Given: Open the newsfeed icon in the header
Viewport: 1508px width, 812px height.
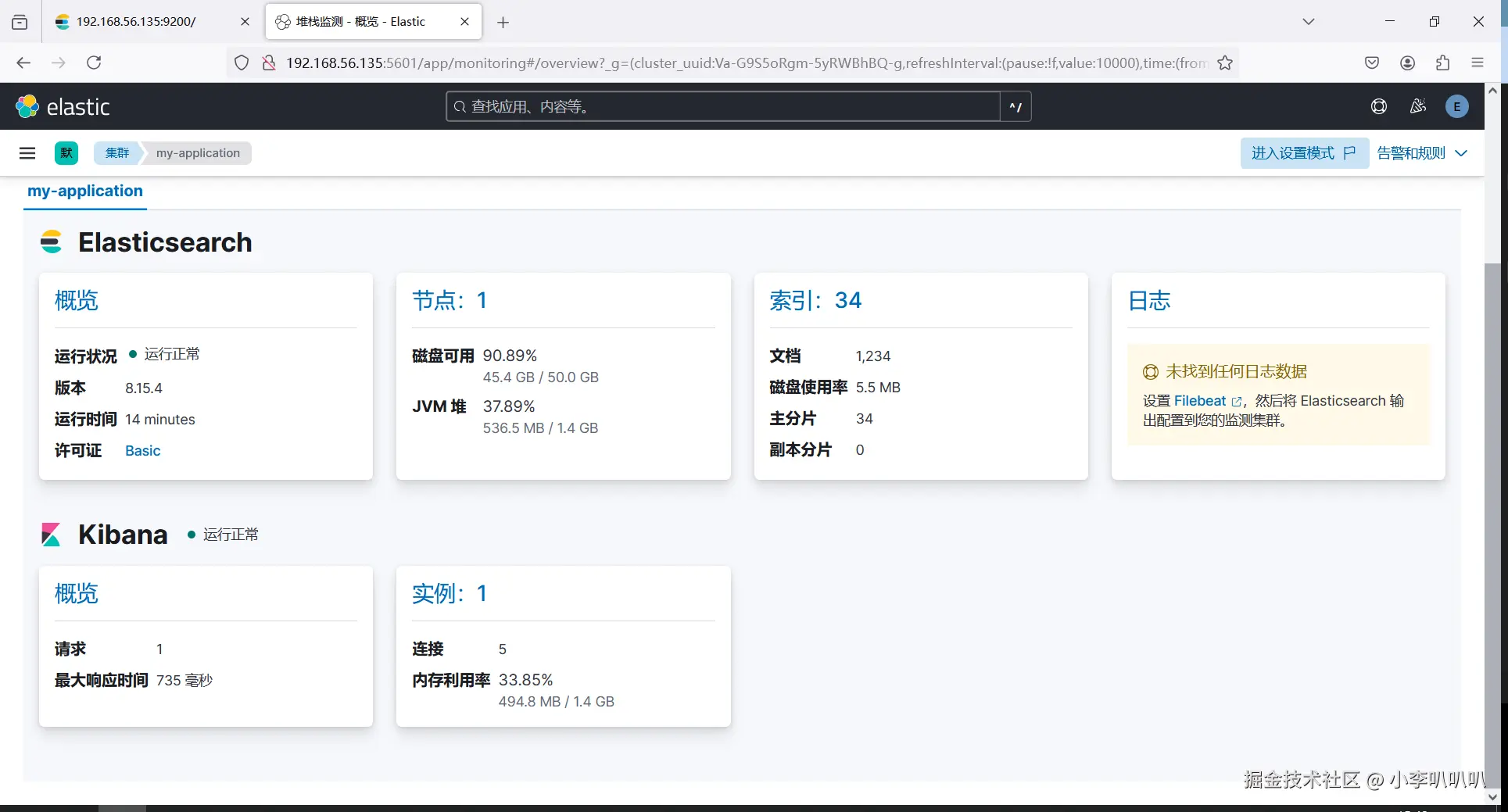Looking at the screenshot, I should [1418, 106].
